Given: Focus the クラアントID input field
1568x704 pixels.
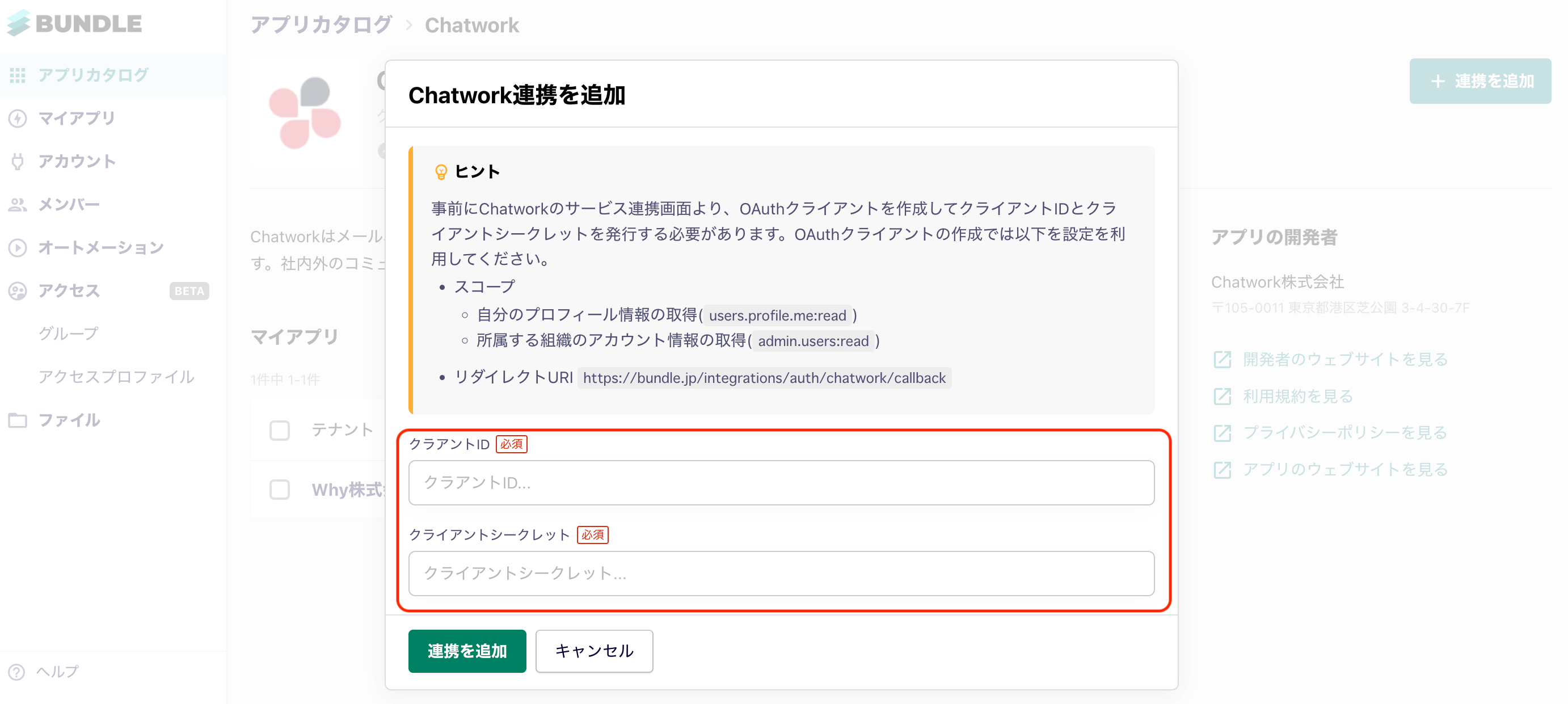Looking at the screenshot, I should point(782,483).
